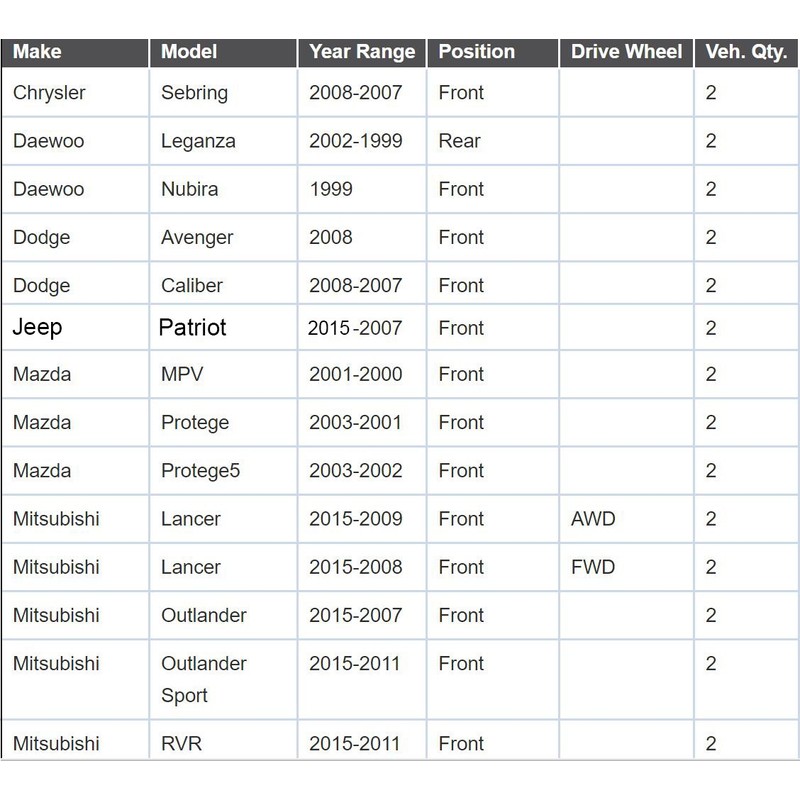Screen dimensions: 800x800
Task: Click the AWD drive wheel cell
Action: tap(626, 519)
